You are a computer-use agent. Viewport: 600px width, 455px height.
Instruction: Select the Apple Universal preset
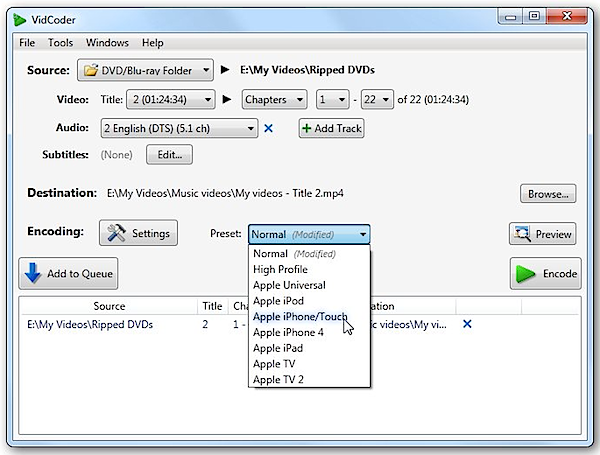tap(309, 285)
